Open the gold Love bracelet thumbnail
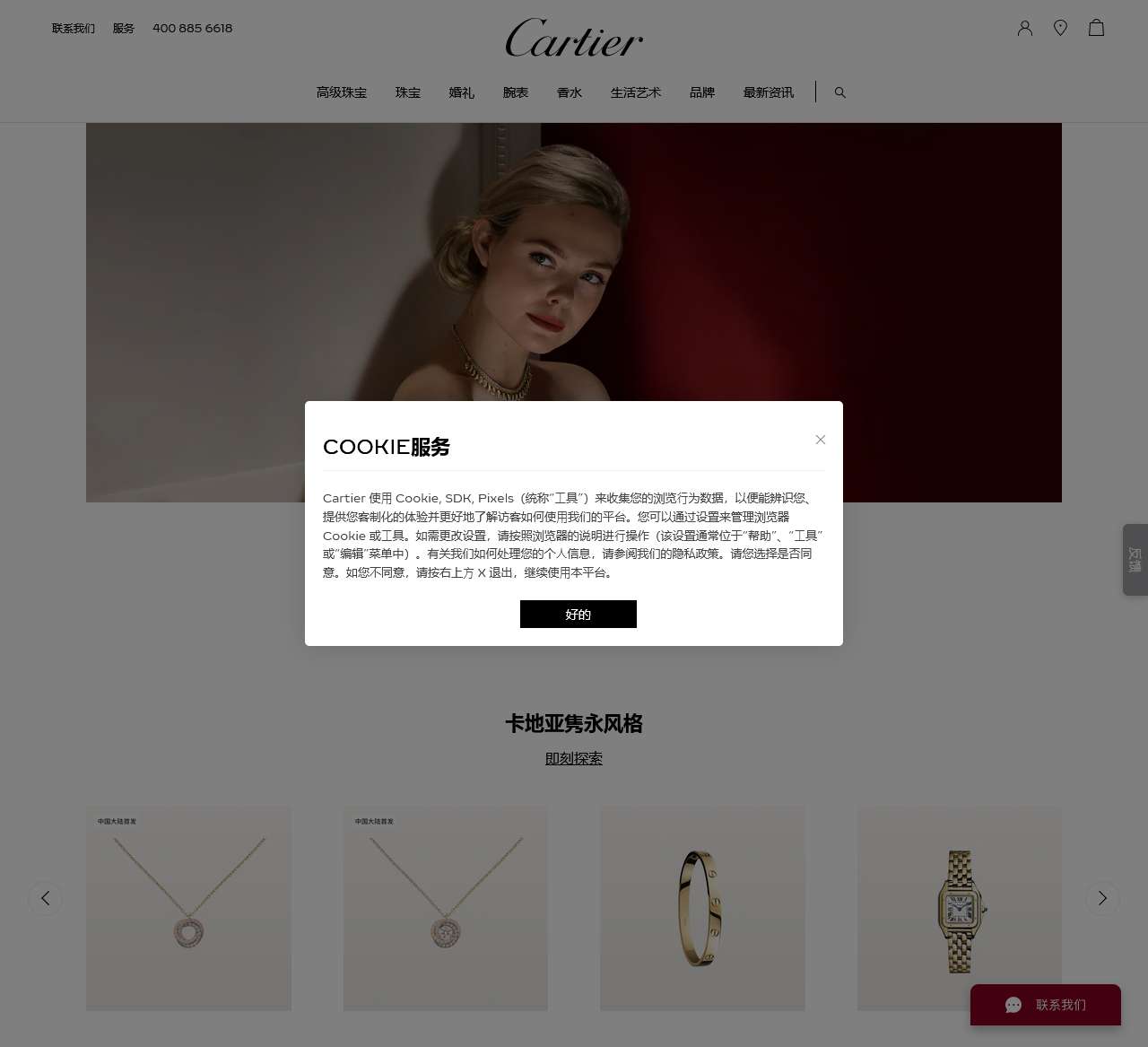This screenshot has height=1047, width=1148. (x=702, y=908)
